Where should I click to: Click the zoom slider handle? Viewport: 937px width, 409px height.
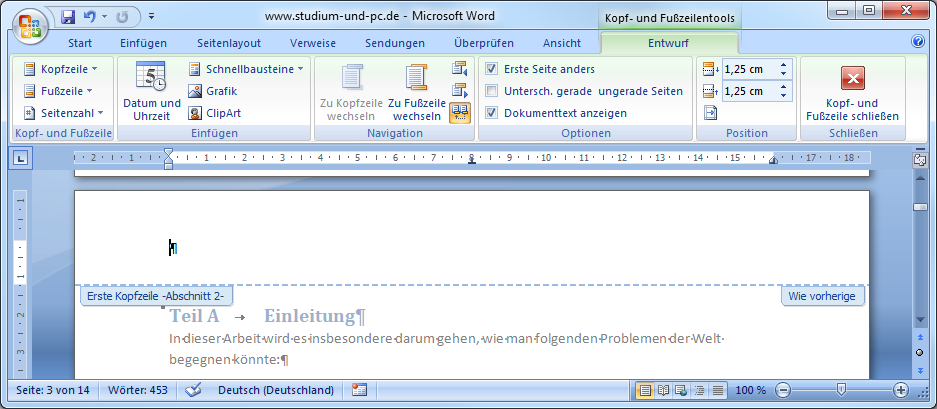point(841,390)
